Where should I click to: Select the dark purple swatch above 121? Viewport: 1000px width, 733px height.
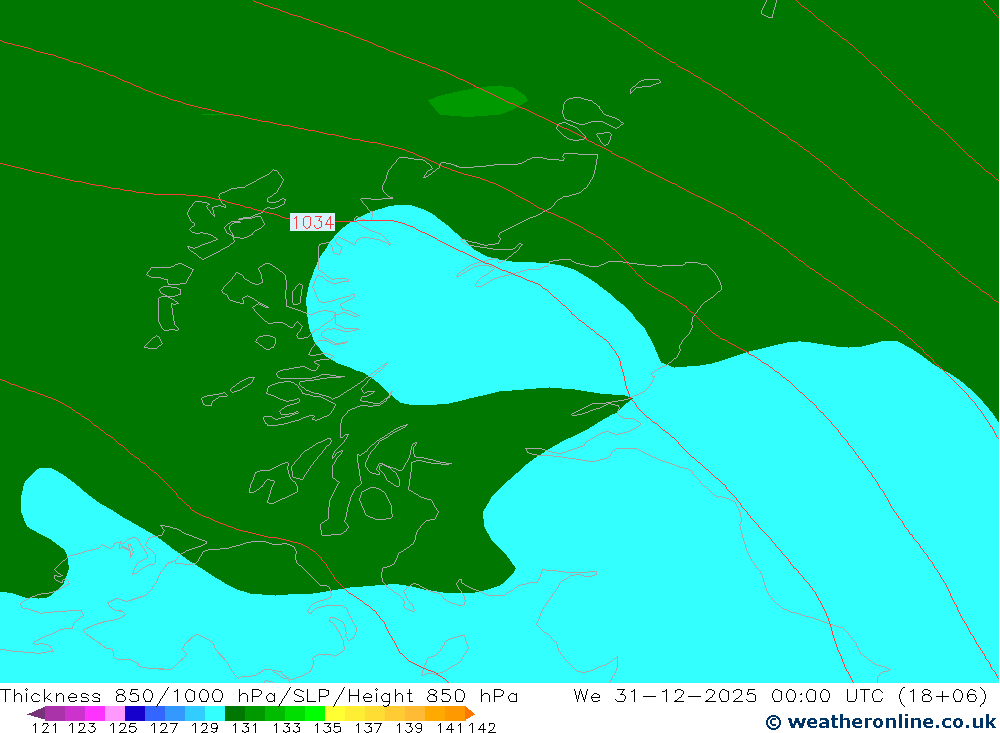tap(55, 713)
